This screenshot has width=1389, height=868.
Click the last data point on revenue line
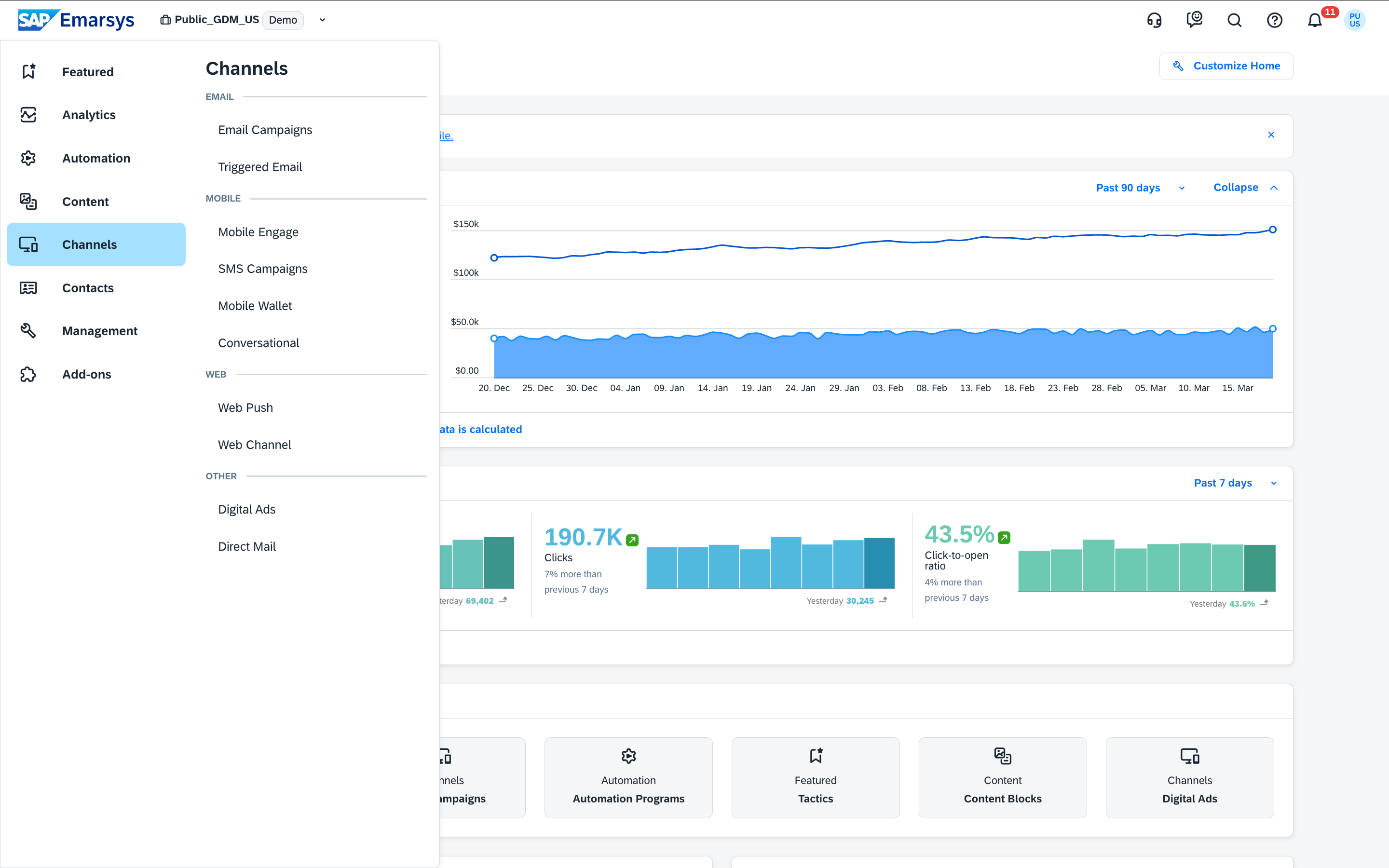coord(1272,230)
